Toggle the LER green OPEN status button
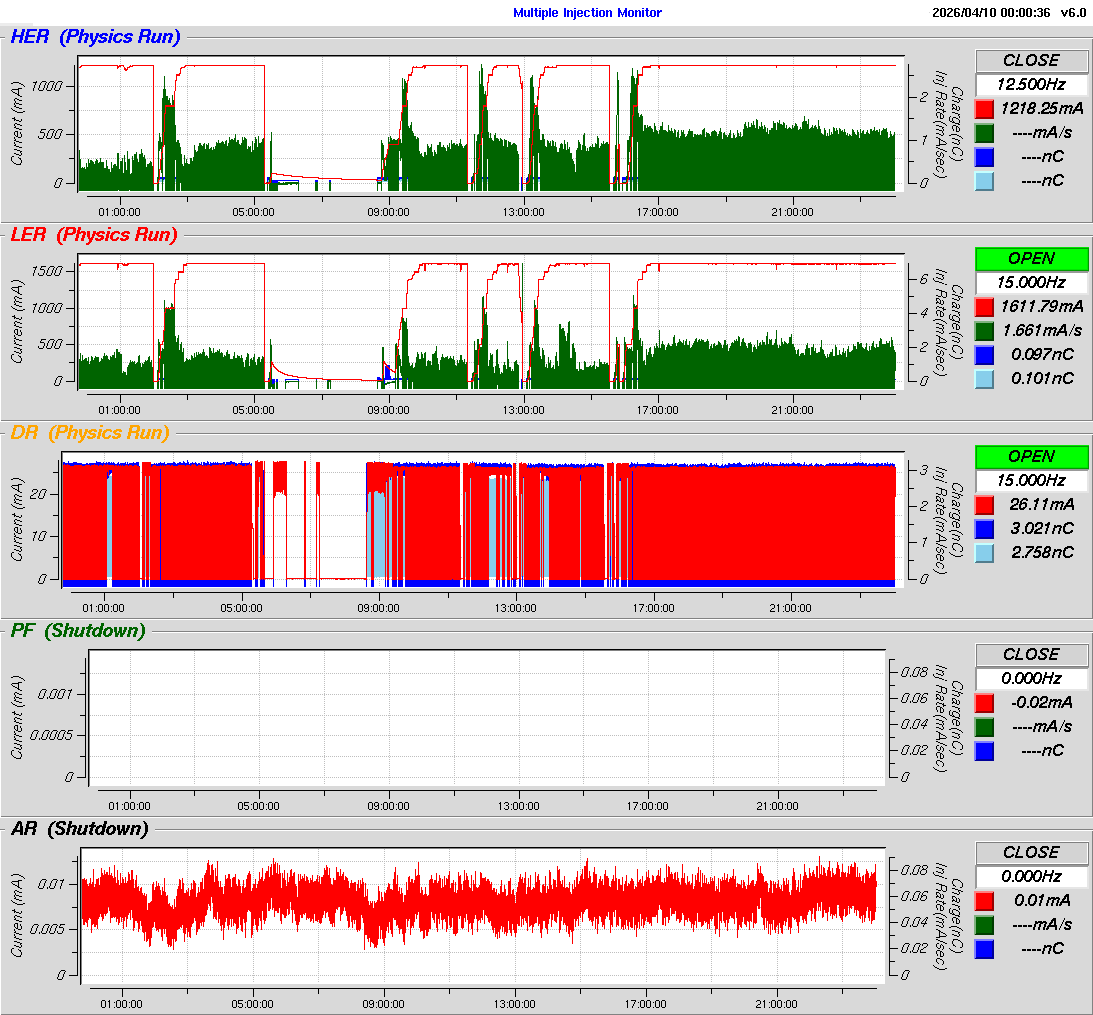The width and height of the screenshot is (1093, 1015). [1031, 258]
